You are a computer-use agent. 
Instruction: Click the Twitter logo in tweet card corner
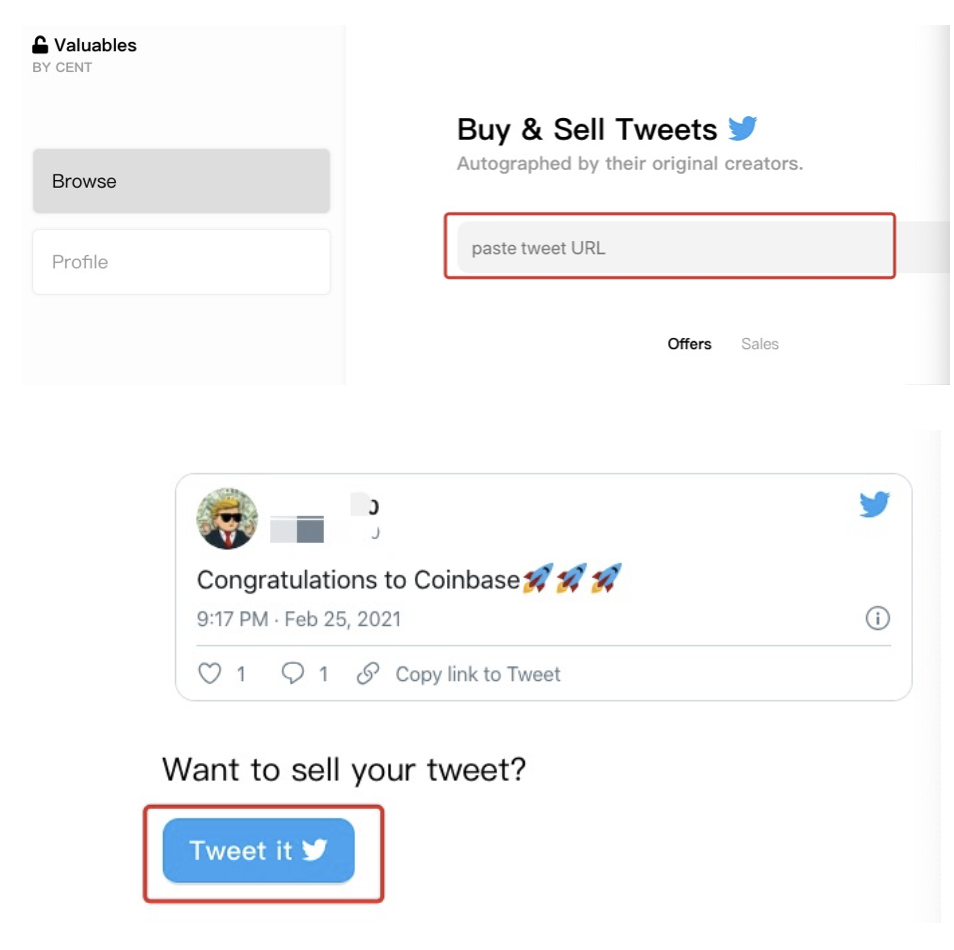coord(874,505)
